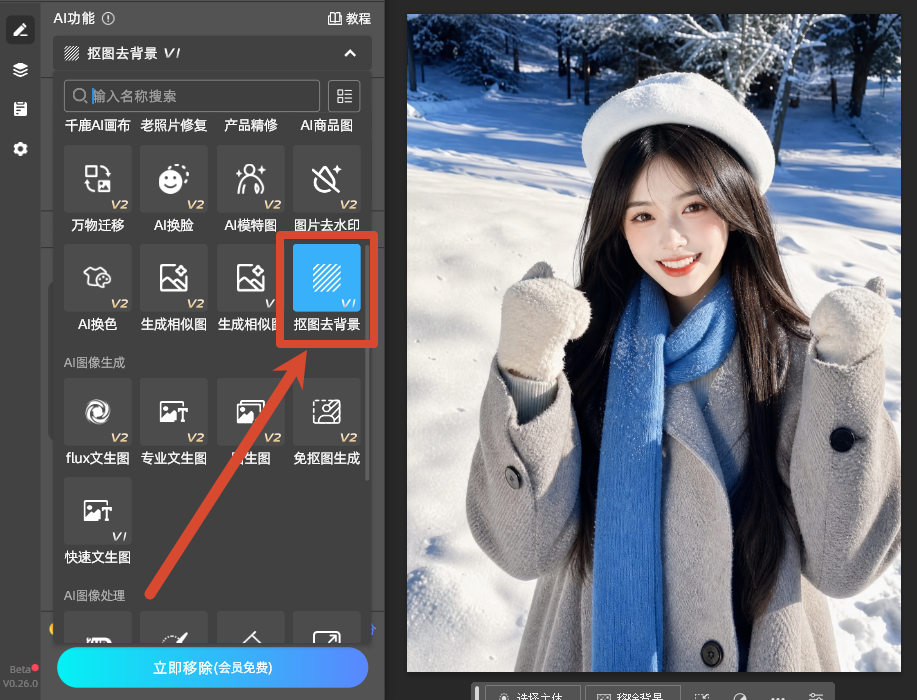Open the notes document icon in sidebar
Viewport: 917px width, 700px height.
pyautogui.click(x=20, y=109)
